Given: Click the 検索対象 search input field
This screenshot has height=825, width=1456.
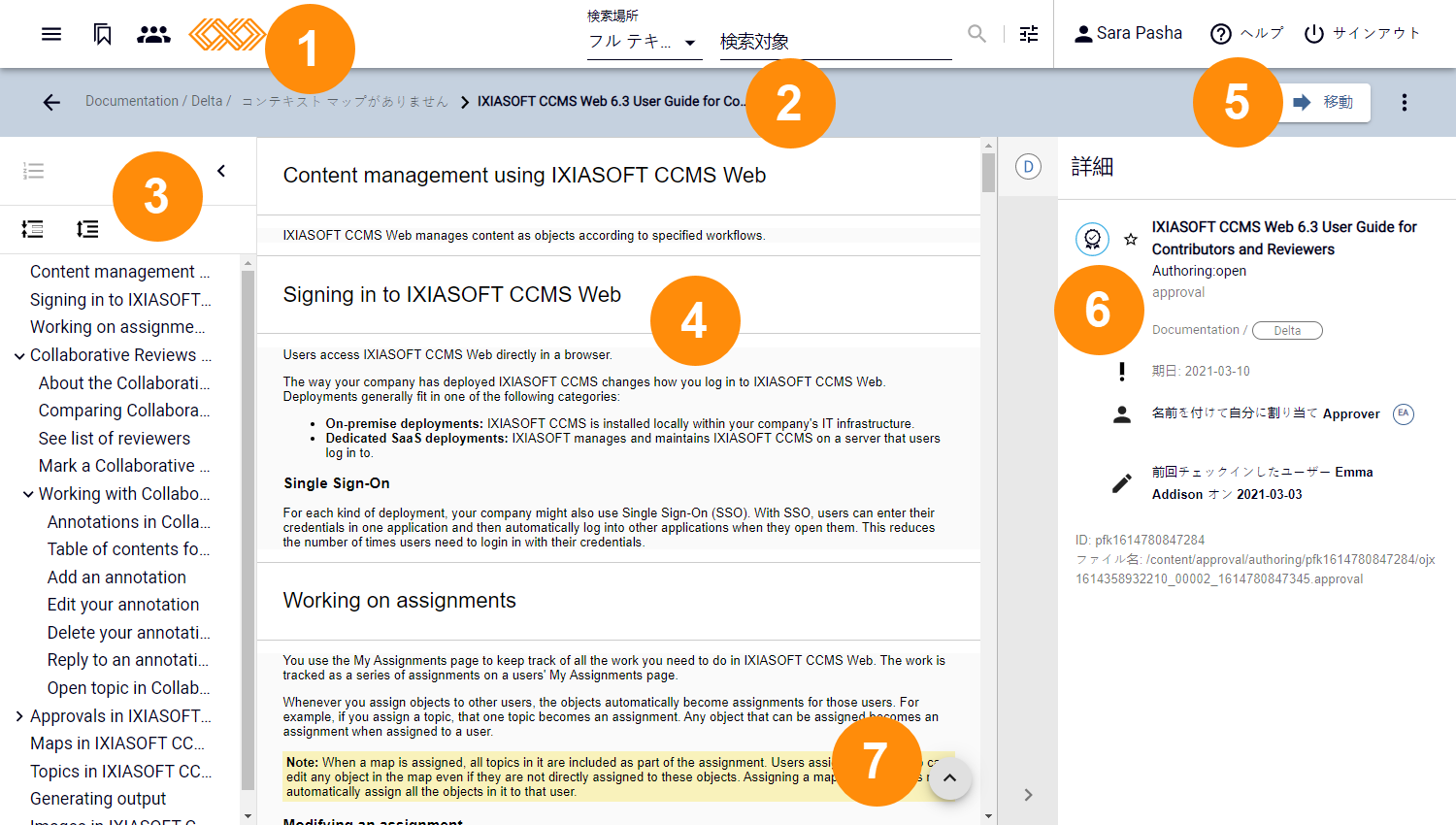Looking at the screenshot, I should (836, 42).
